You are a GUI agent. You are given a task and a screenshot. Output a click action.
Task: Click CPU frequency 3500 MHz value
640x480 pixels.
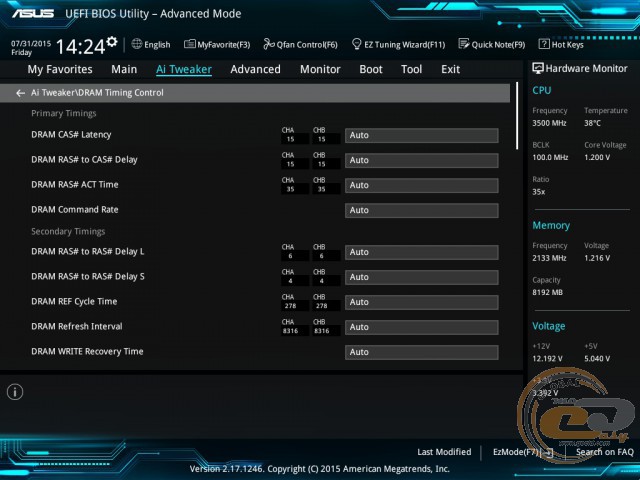(x=549, y=123)
